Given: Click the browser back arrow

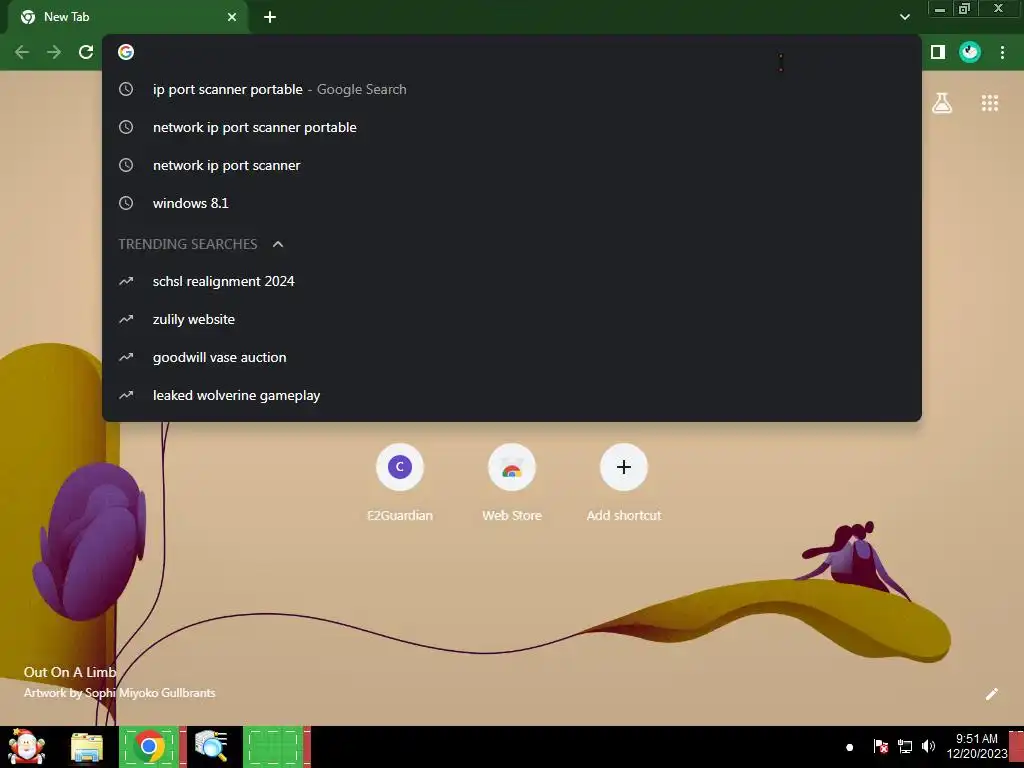Looking at the screenshot, I should (x=22, y=52).
